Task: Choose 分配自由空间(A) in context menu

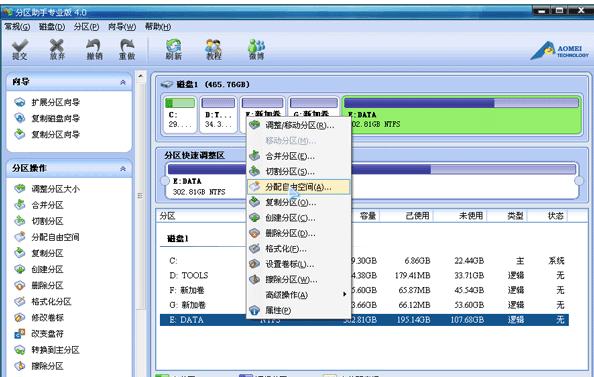Action: [x=299, y=187]
